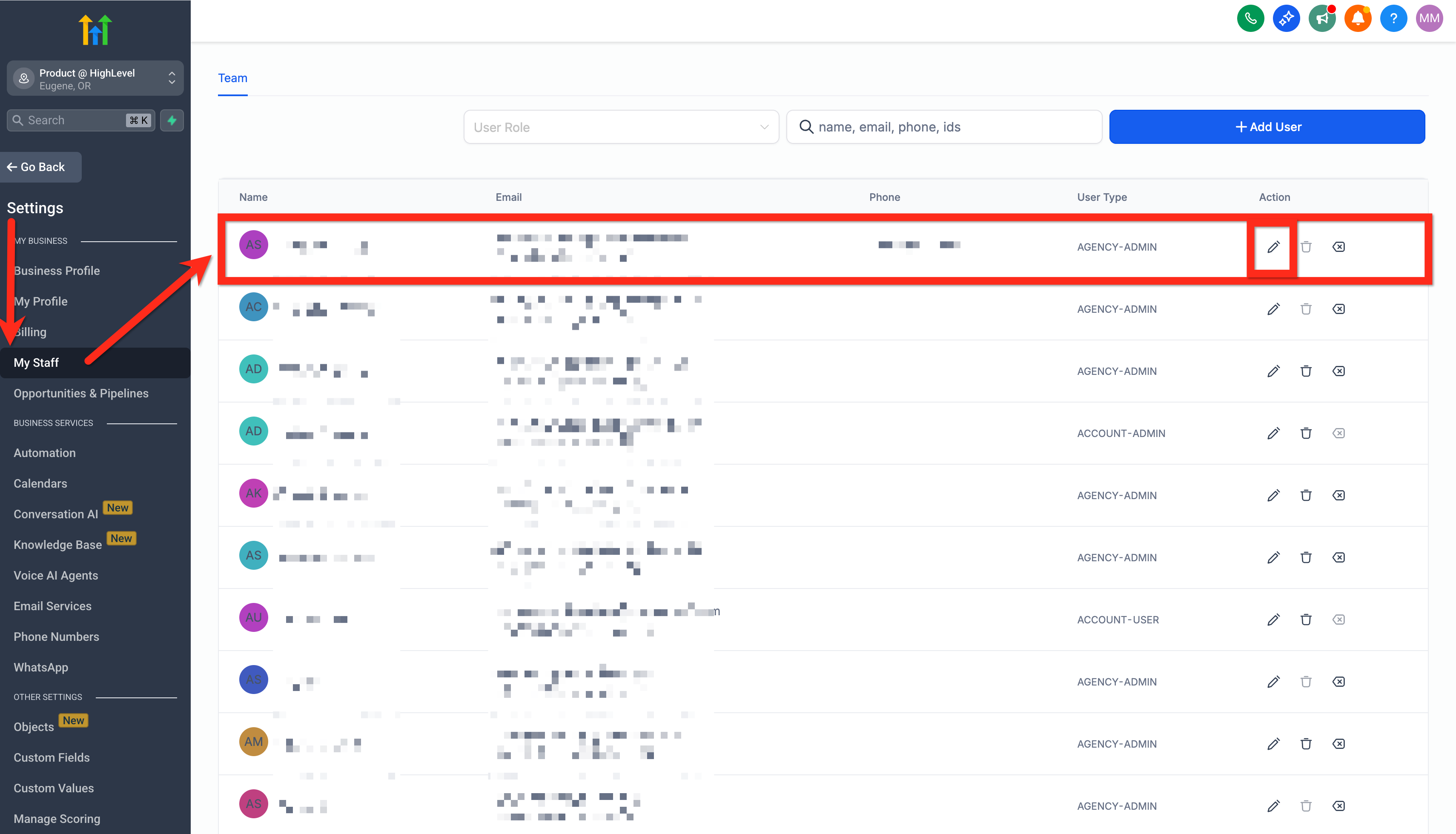
Task: Click disable user icon for ACCOUNT-USER row
Action: pos(1338,619)
